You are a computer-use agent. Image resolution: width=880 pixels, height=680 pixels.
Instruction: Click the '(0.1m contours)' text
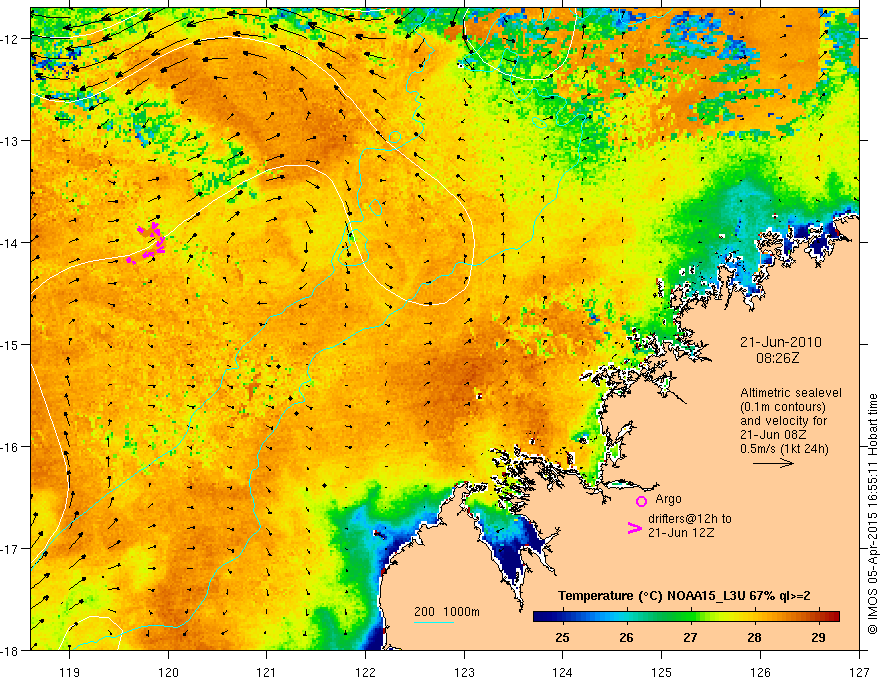(783, 407)
